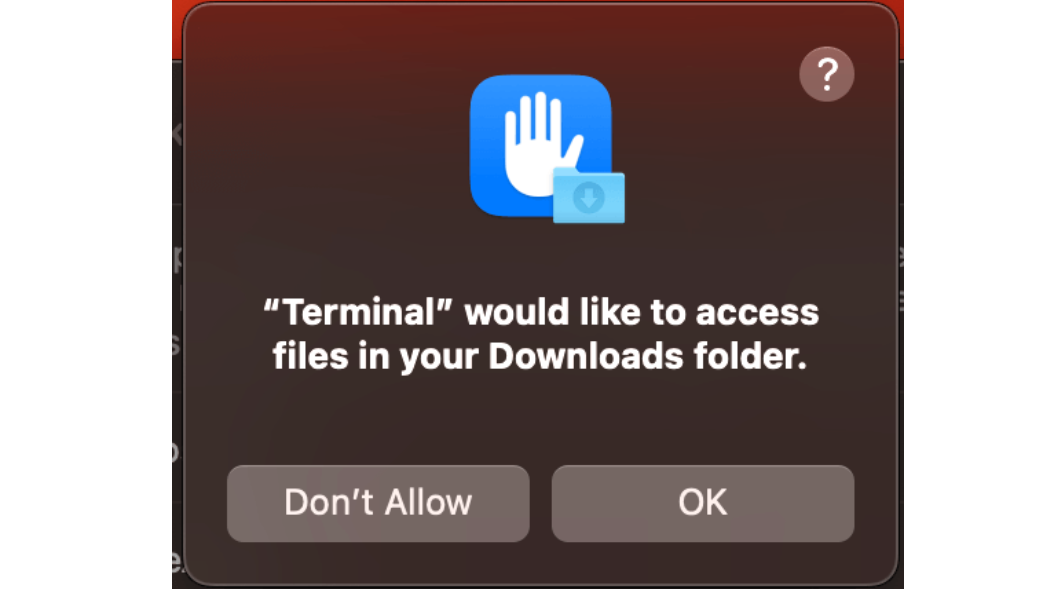The width and height of the screenshot is (1047, 590).
Task: Allow Terminal access by clicking OK
Action: (702, 502)
